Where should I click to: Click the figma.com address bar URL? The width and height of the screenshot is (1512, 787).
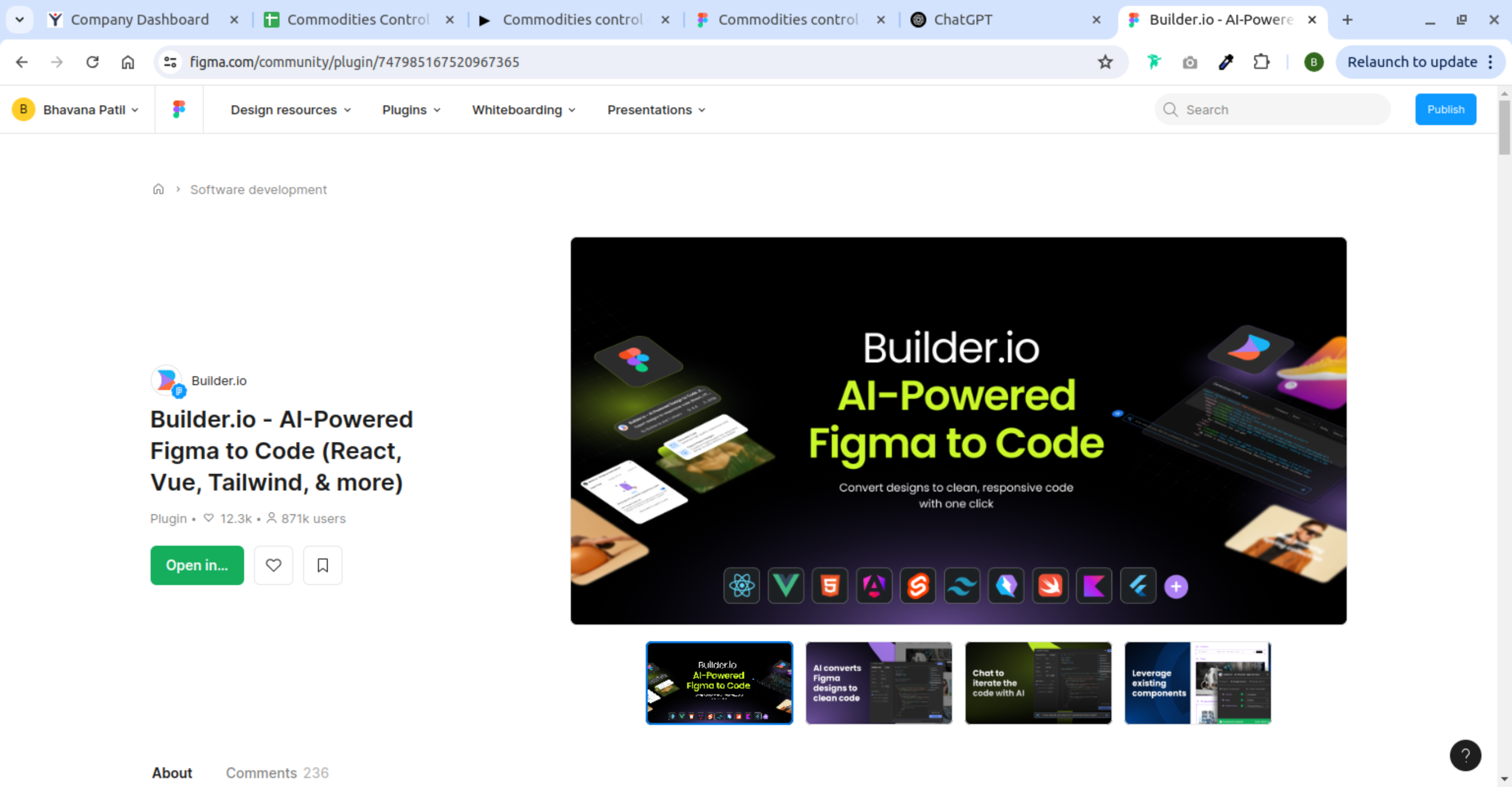click(354, 62)
